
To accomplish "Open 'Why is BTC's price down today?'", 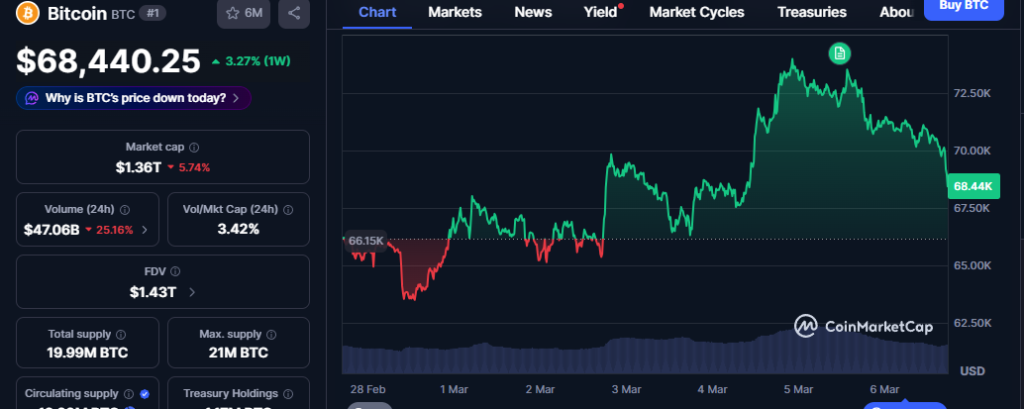I will click(x=133, y=98).
